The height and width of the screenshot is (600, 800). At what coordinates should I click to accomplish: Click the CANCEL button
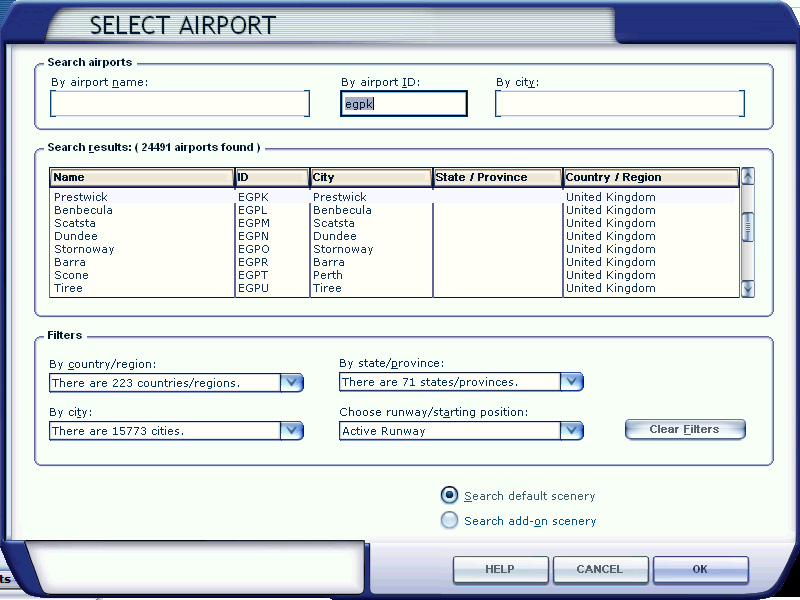tap(599, 569)
